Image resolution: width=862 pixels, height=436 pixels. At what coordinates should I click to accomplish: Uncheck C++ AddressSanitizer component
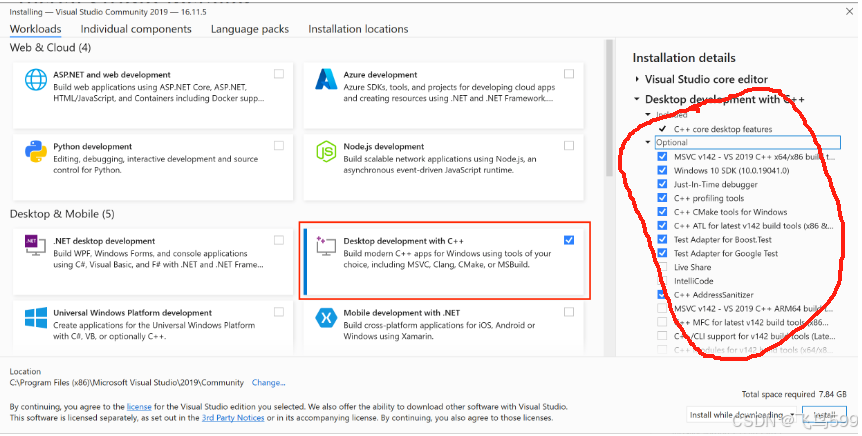pyautogui.click(x=662, y=295)
